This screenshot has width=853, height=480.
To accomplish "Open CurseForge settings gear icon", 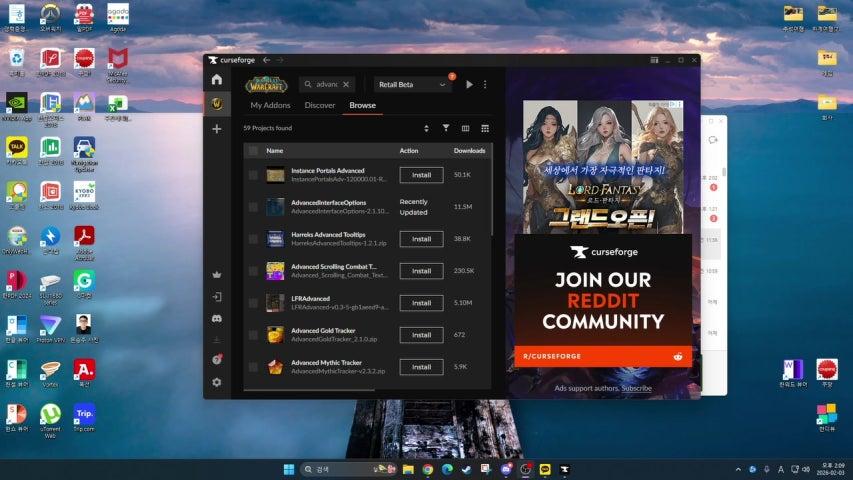I will click(217, 382).
